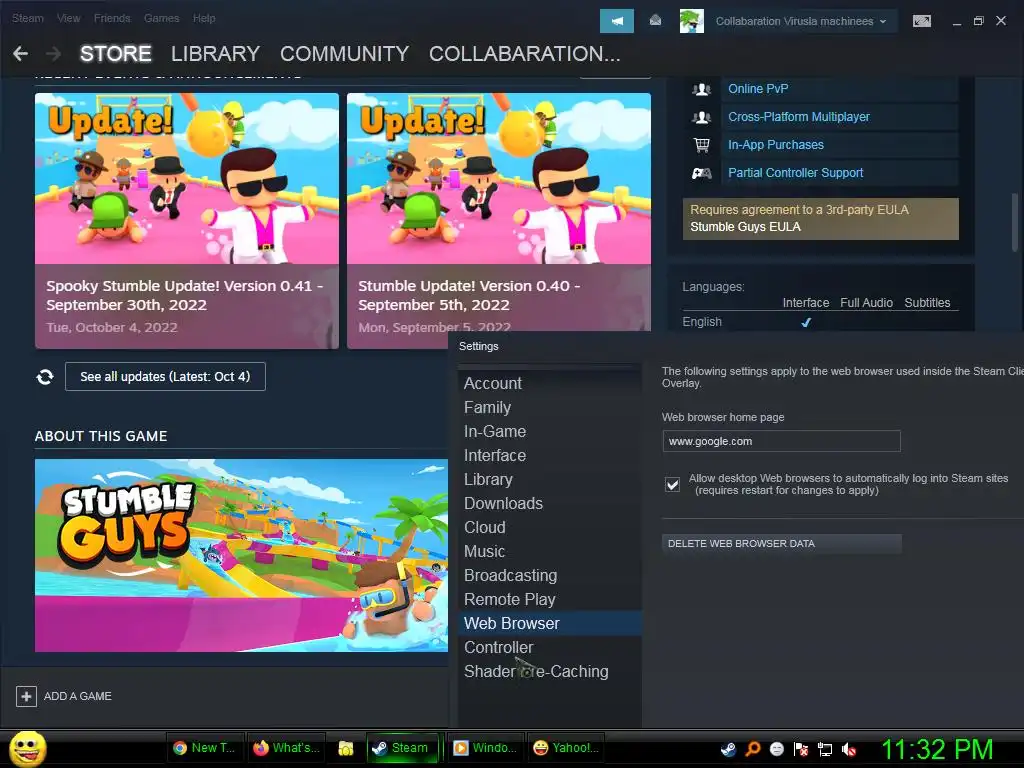This screenshot has width=1024, height=768.
Task: Switch to Steam taskbar item
Action: click(x=402, y=748)
